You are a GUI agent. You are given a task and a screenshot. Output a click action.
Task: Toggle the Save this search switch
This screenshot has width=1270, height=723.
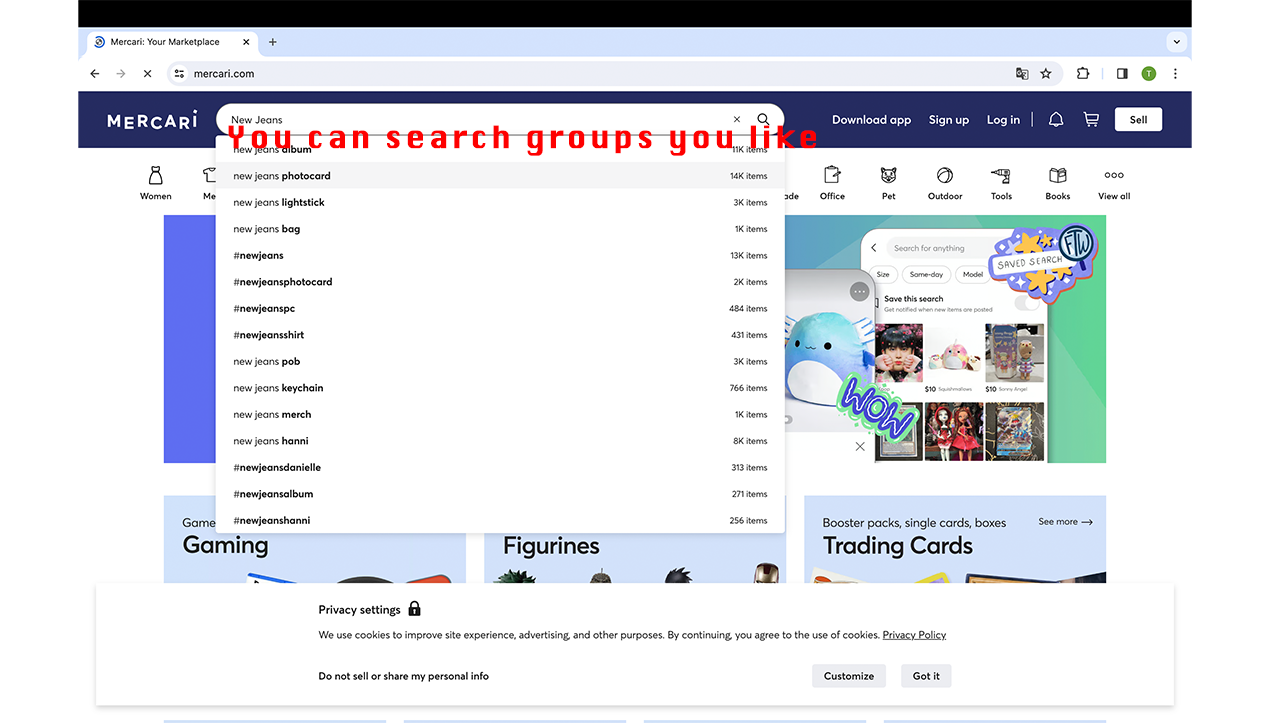1026,303
